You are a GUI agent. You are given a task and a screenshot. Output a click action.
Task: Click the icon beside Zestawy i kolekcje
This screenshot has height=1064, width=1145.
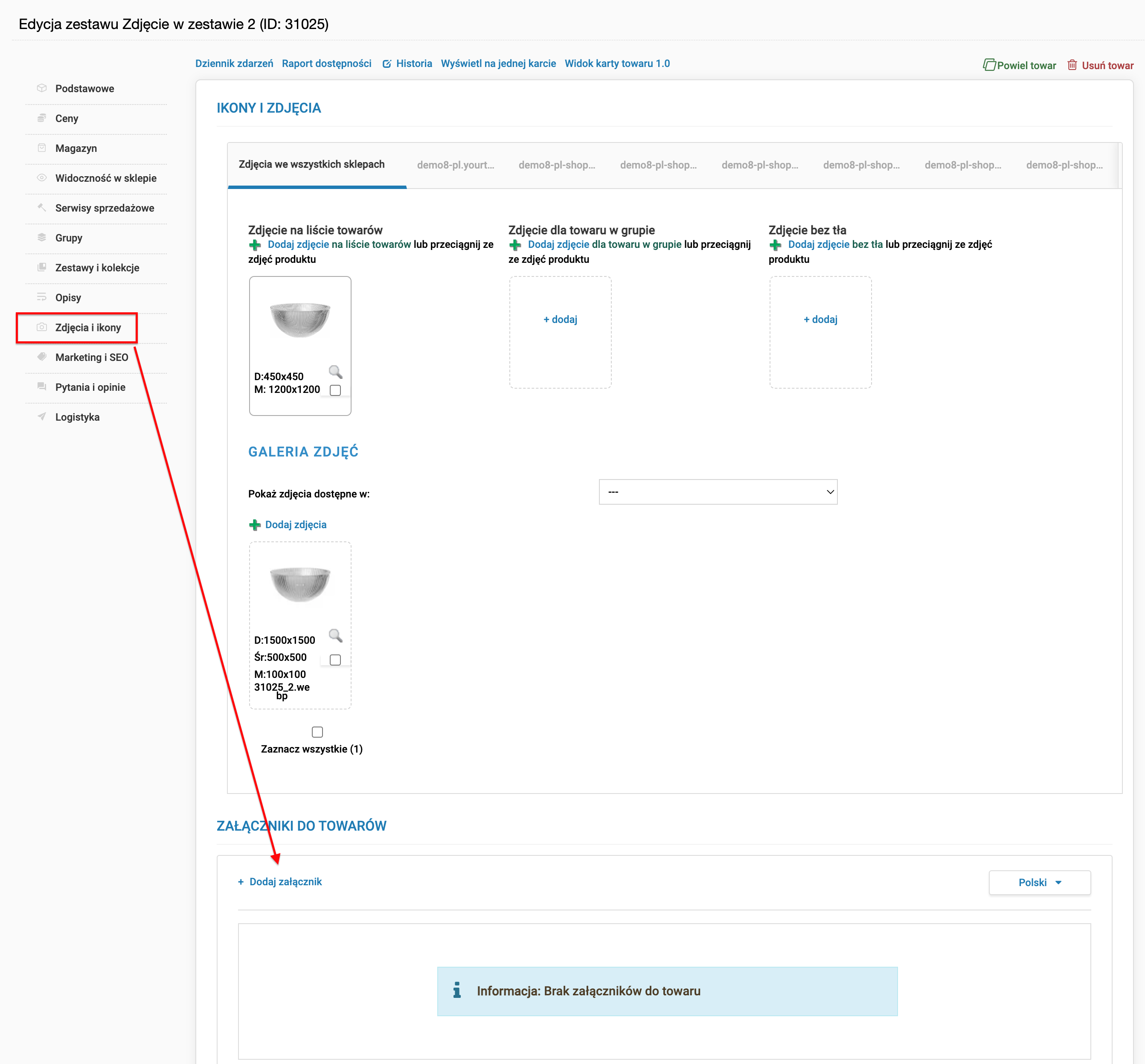click(x=41, y=267)
